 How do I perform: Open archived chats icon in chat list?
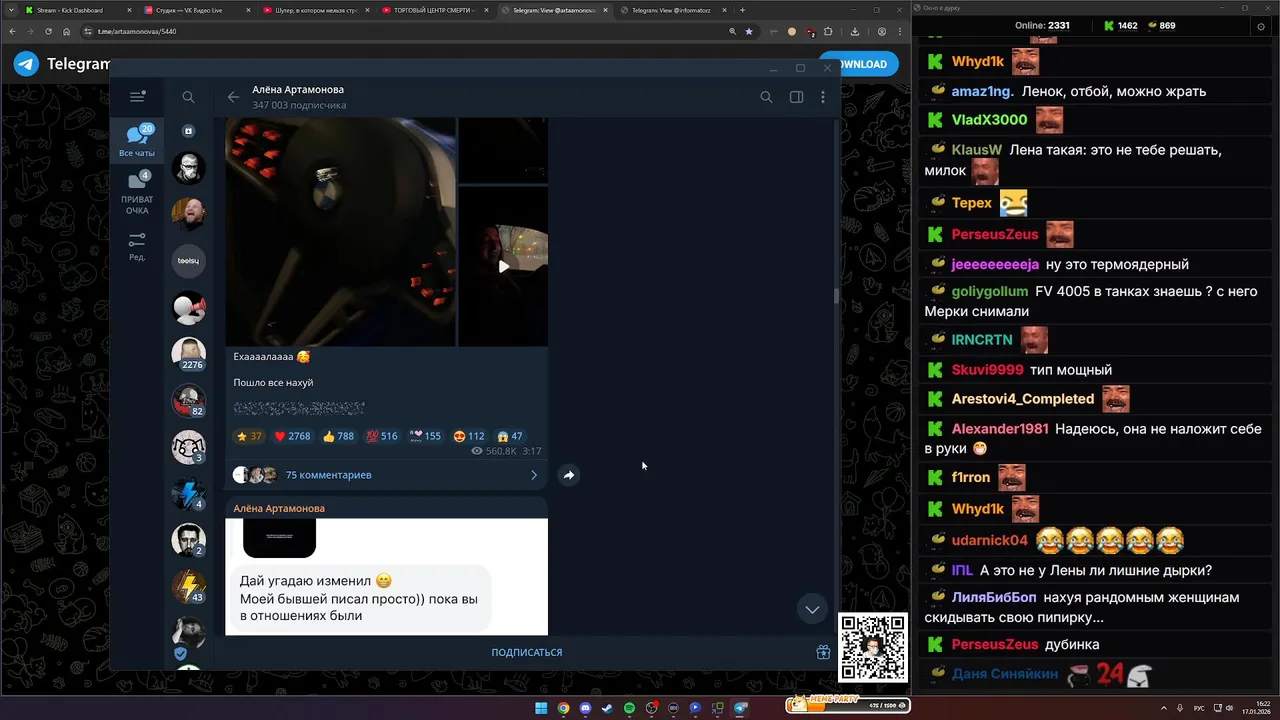[x=188, y=131]
